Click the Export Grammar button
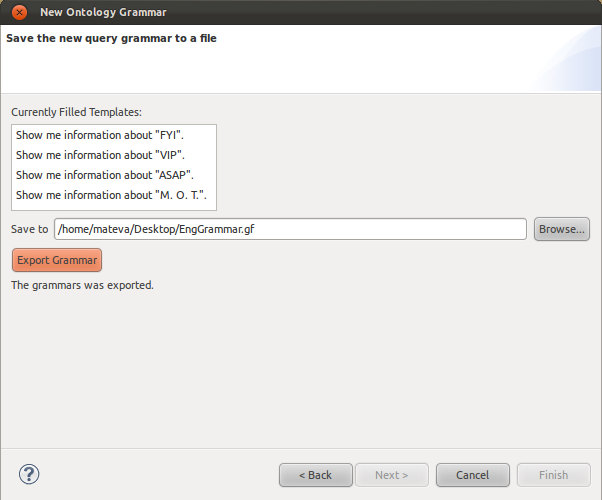 (x=57, y=260)
